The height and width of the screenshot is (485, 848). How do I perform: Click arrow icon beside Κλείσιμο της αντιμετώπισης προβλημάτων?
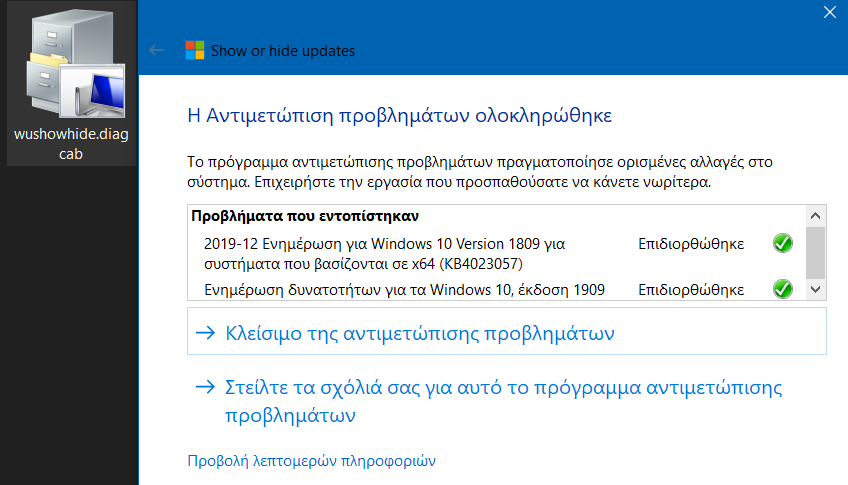click(x=206, y=333)
